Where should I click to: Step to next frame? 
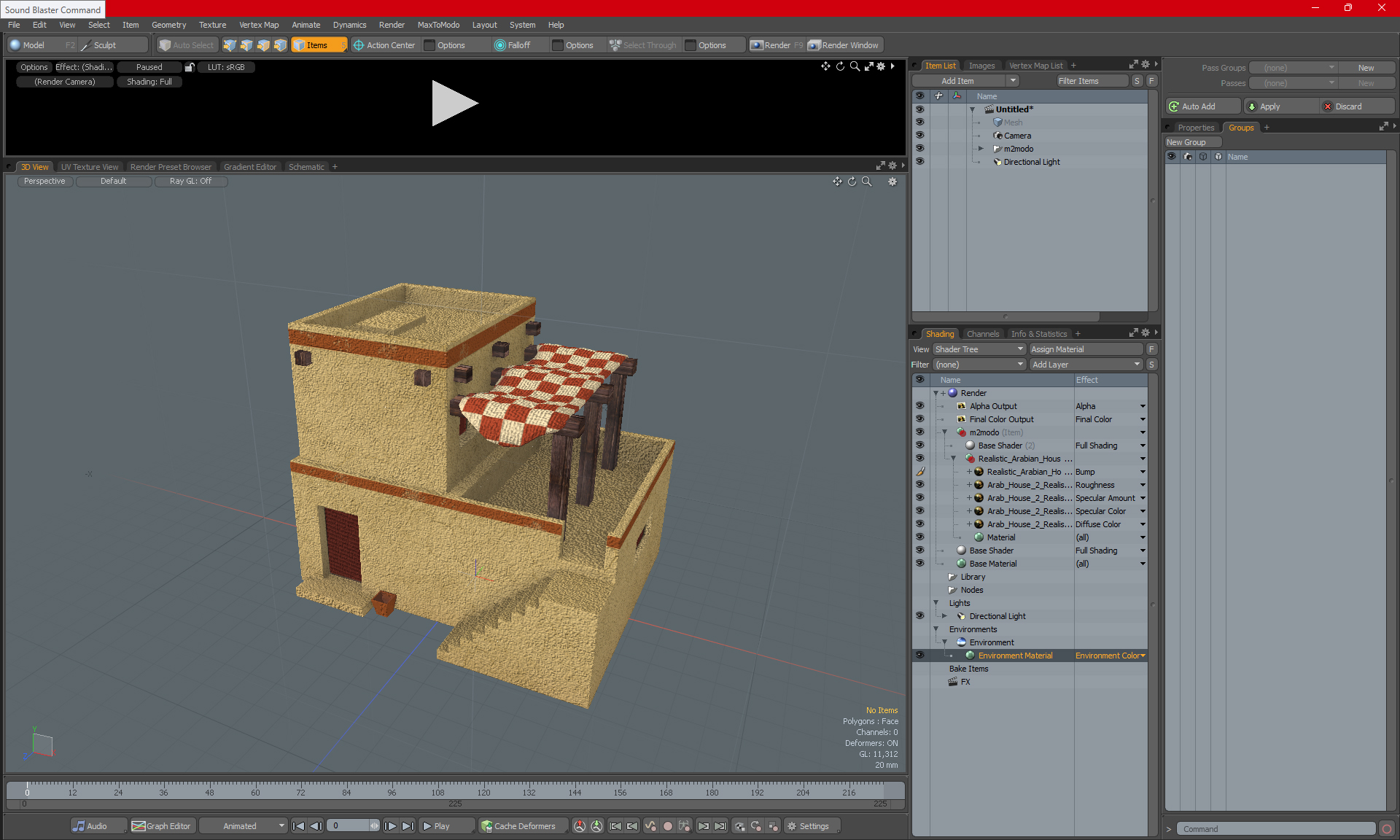pos(391,826)
